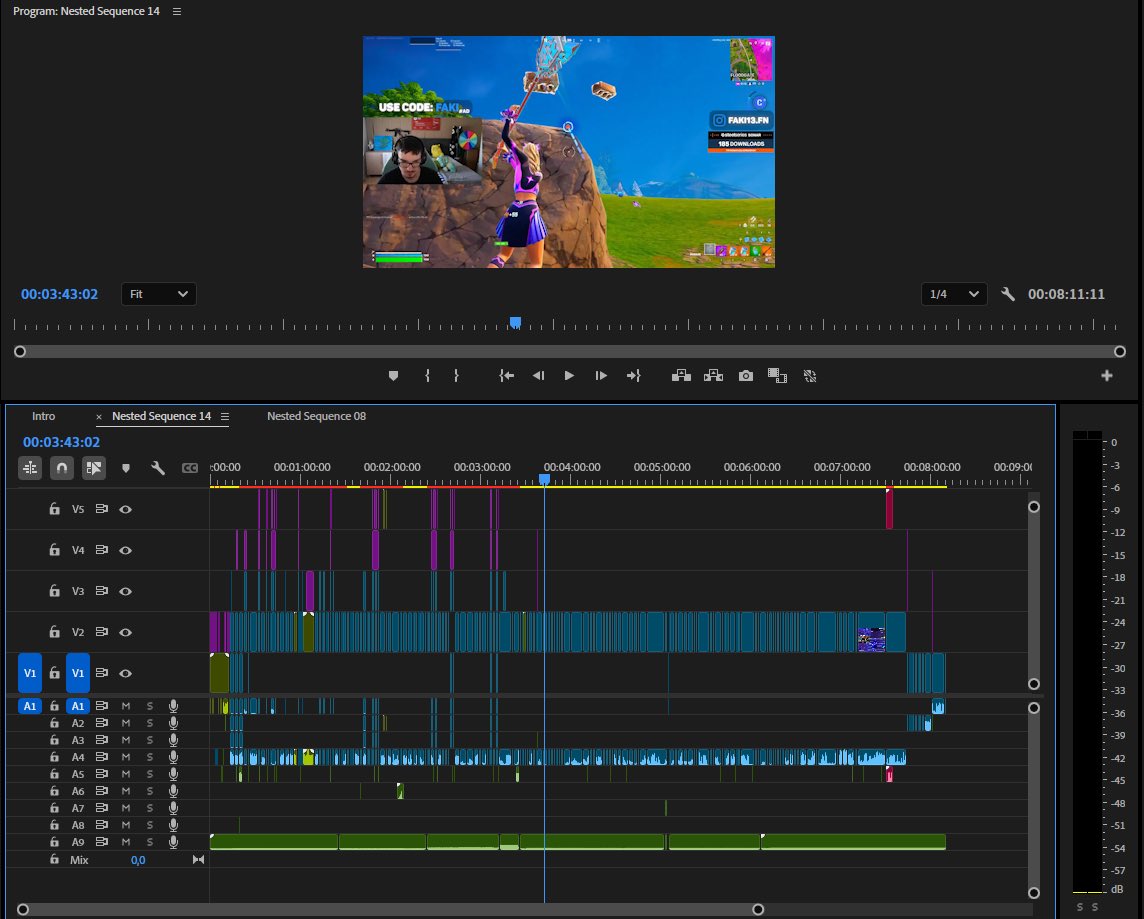Expand Mix track output arrows icon

198,860
